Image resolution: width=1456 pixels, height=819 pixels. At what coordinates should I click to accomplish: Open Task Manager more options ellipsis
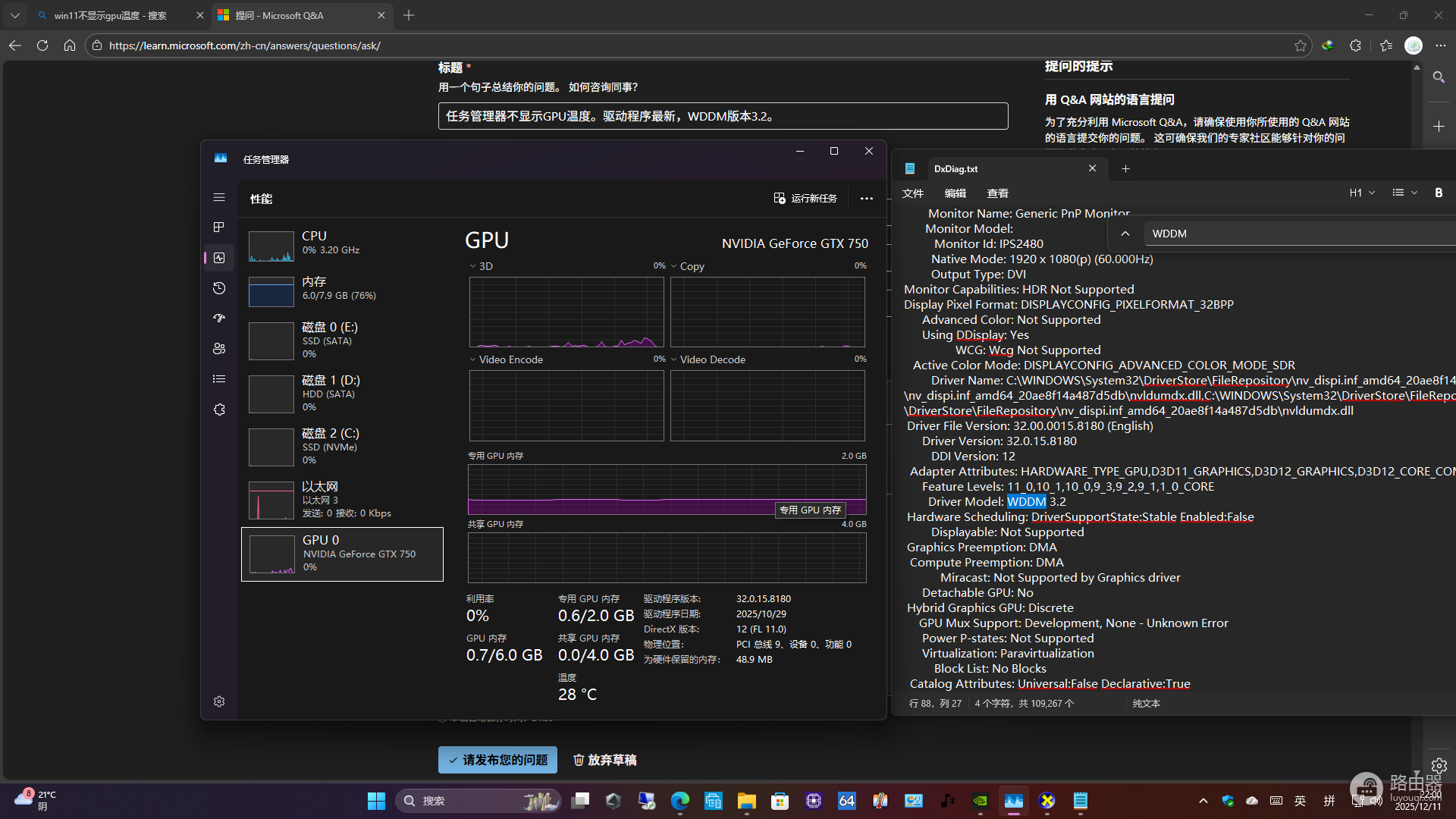pos(866,198)
